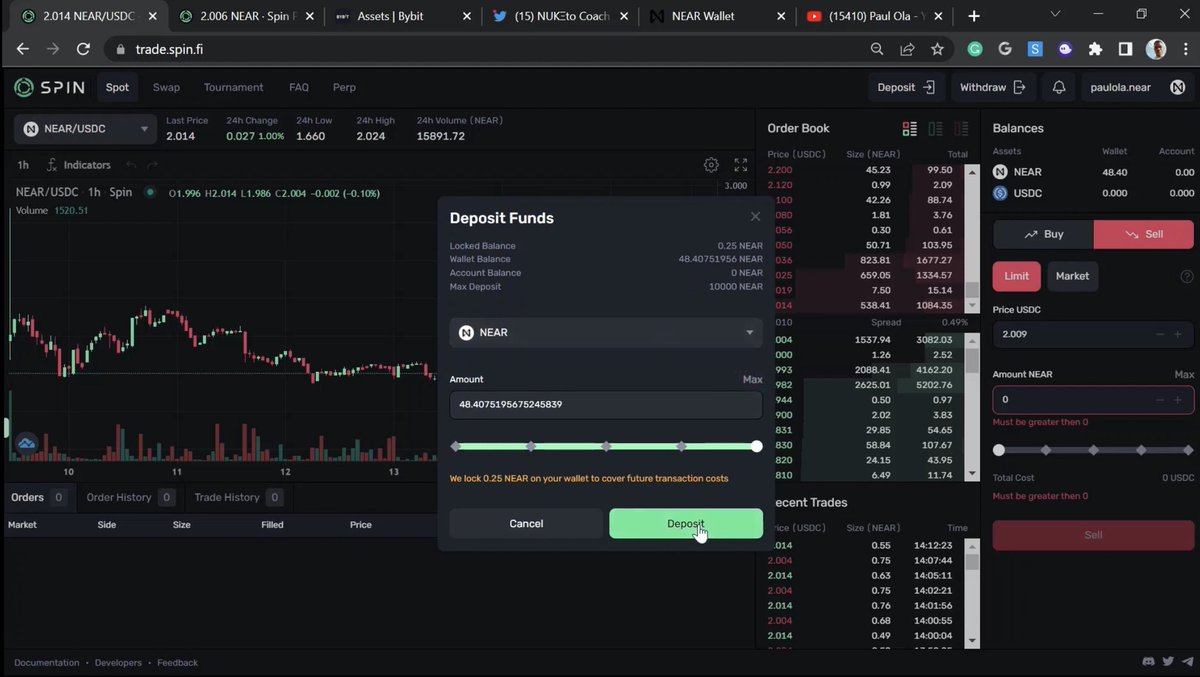Viewport: 1200px width, 677px height.
Task: Go to the FAQ tab
Action: (x=299, y=87)
